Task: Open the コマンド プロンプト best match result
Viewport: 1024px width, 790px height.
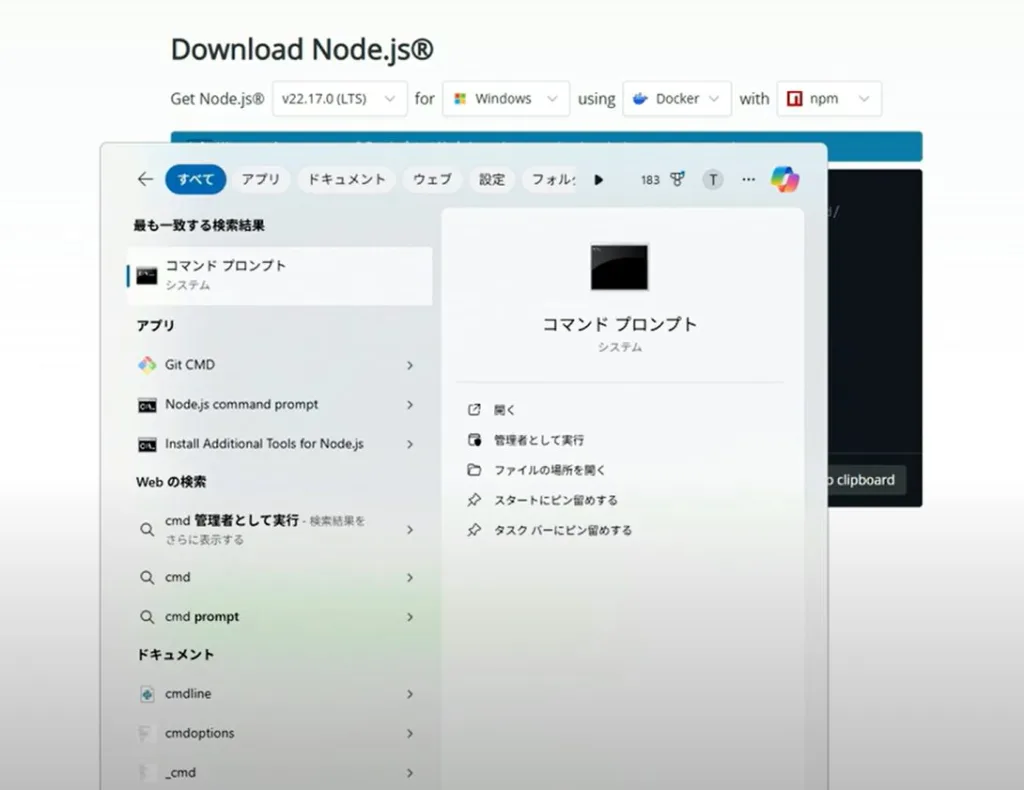Action: 280,276
